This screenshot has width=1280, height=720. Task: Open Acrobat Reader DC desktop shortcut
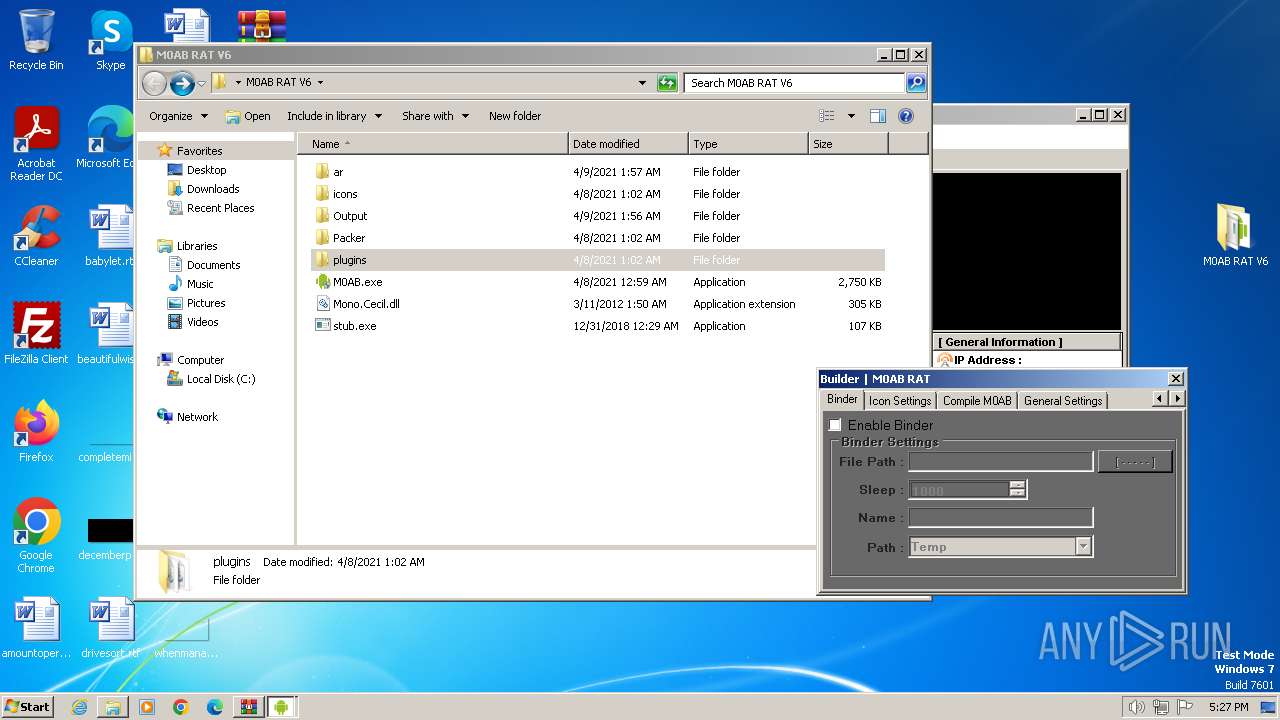pos(36,144)
